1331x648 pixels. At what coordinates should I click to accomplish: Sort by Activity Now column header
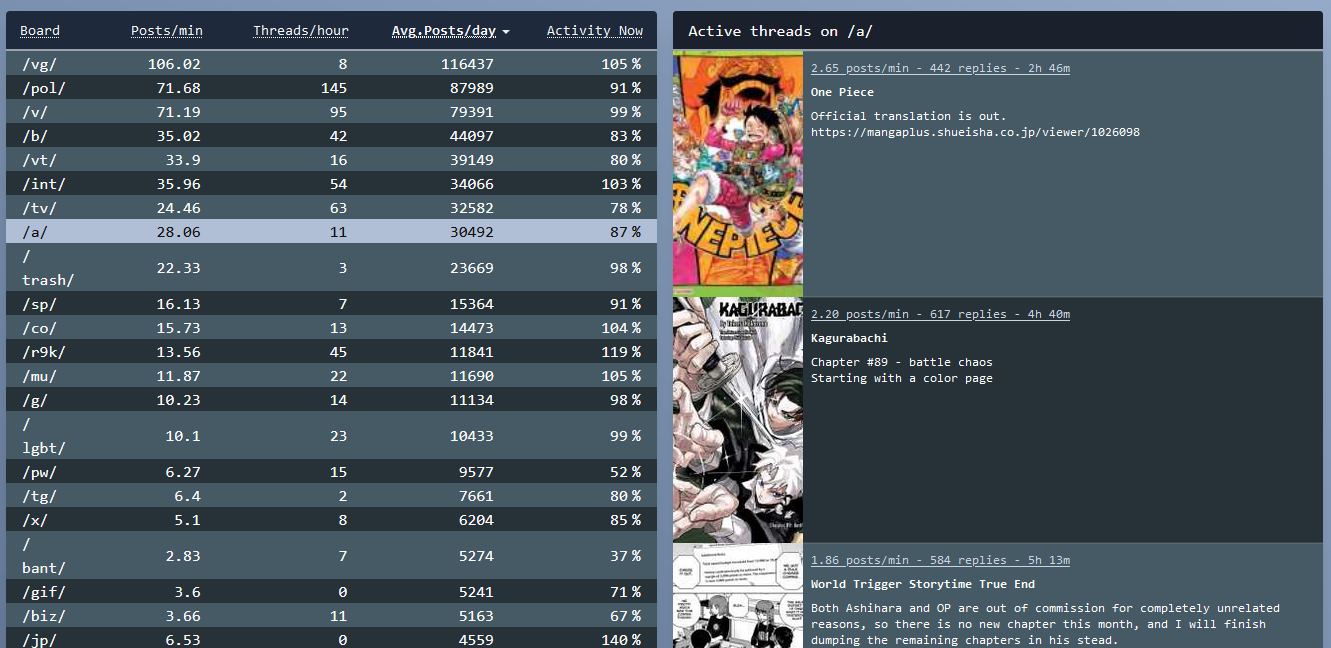click(x=594, y=31)
